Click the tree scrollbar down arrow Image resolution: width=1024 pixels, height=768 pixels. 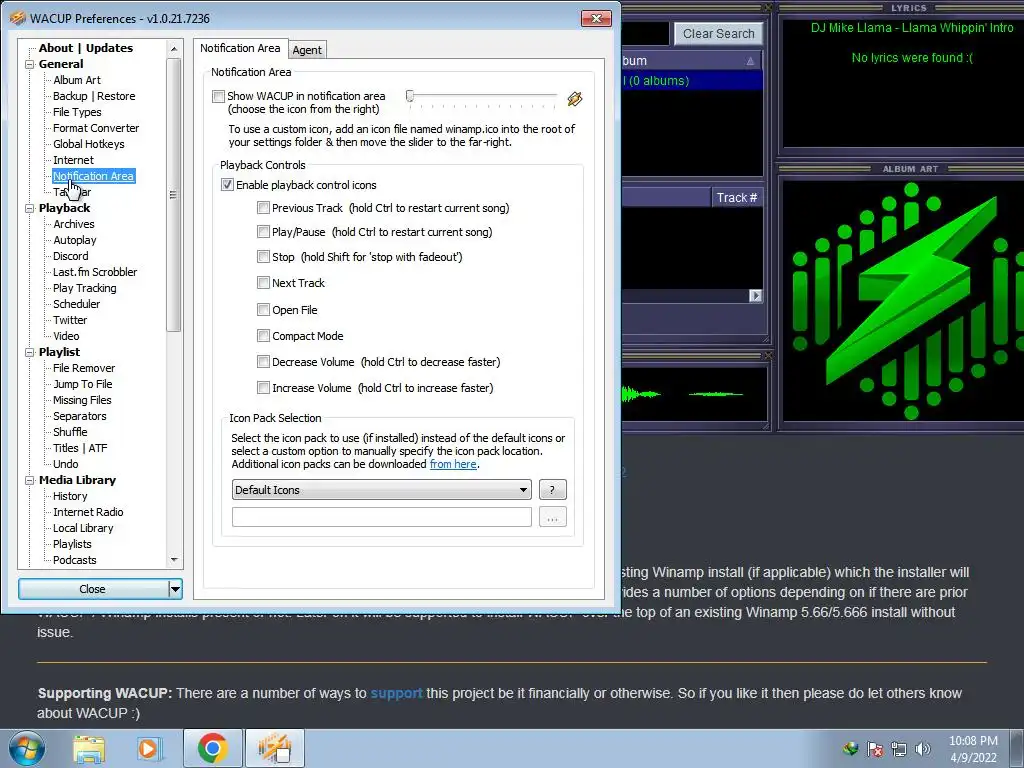pyautogui.click(x=174, y=560)
